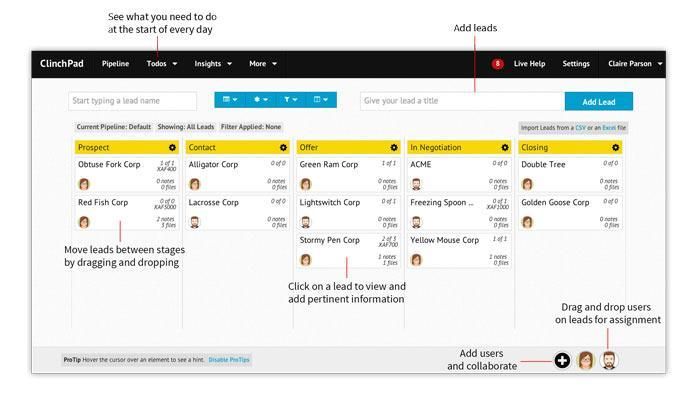Screen dimensions: 700x400
Task: Click the Current Pipeline: Default label
Action: pos(113,127)
